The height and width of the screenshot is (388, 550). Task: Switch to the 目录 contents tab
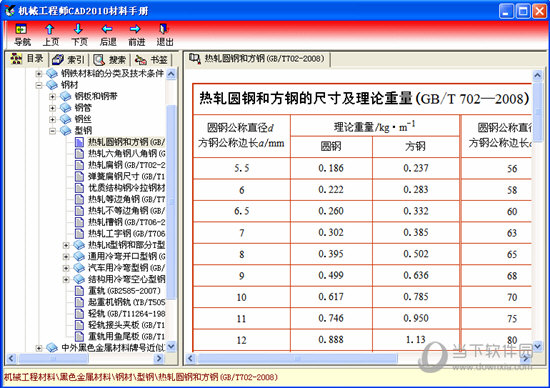[x=27, y=59]
